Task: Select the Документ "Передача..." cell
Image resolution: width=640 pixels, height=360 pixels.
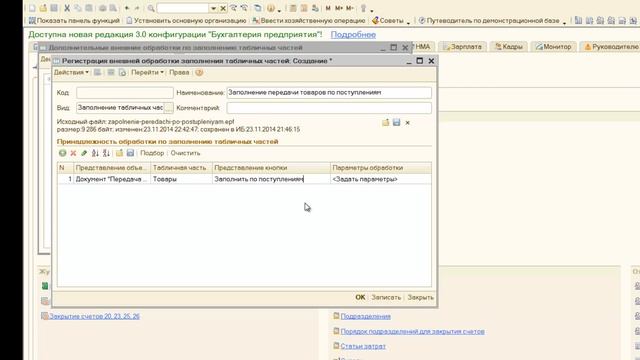Action: point(112,179)
